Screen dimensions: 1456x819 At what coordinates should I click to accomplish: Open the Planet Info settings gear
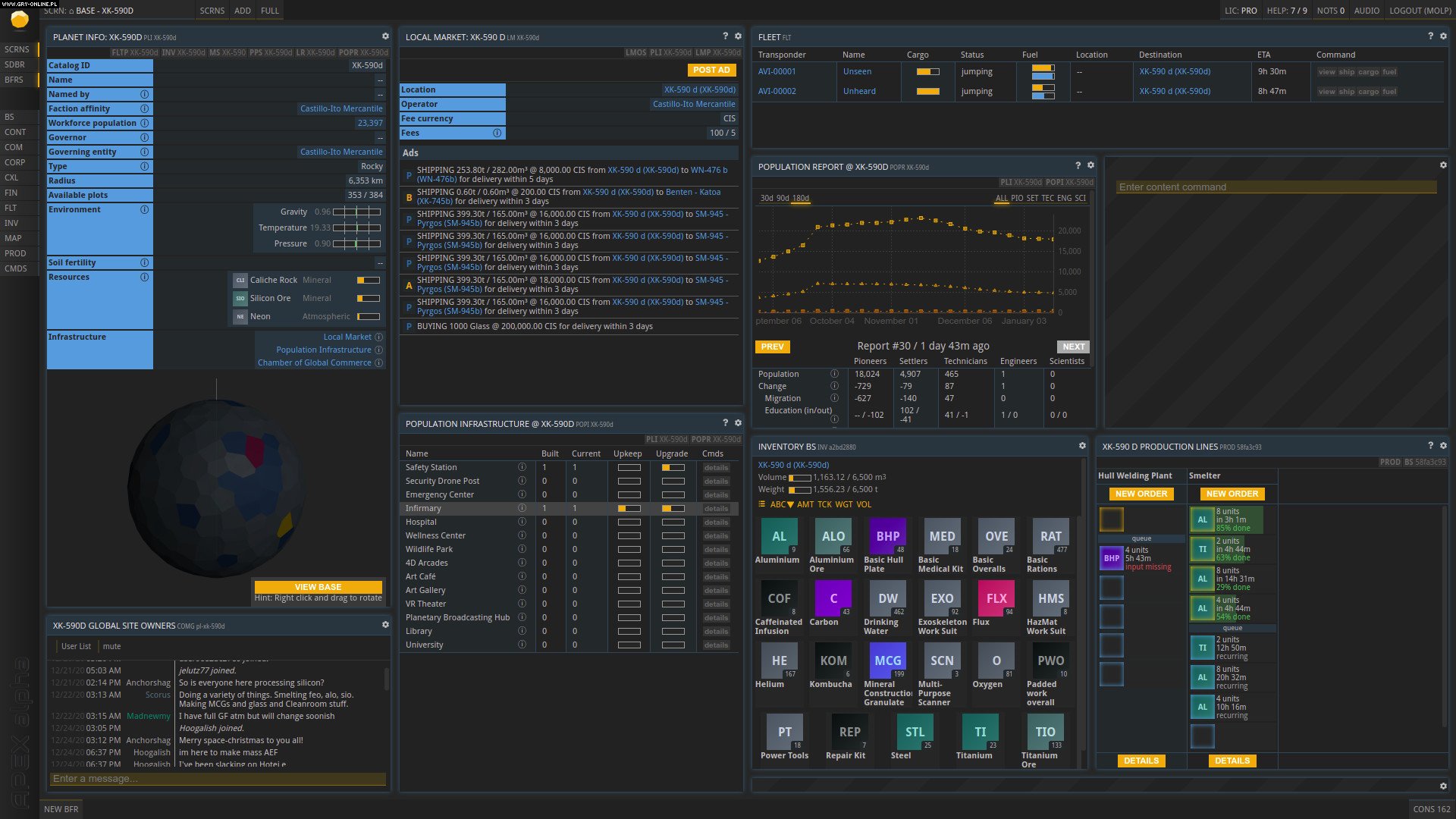(385, 34)
